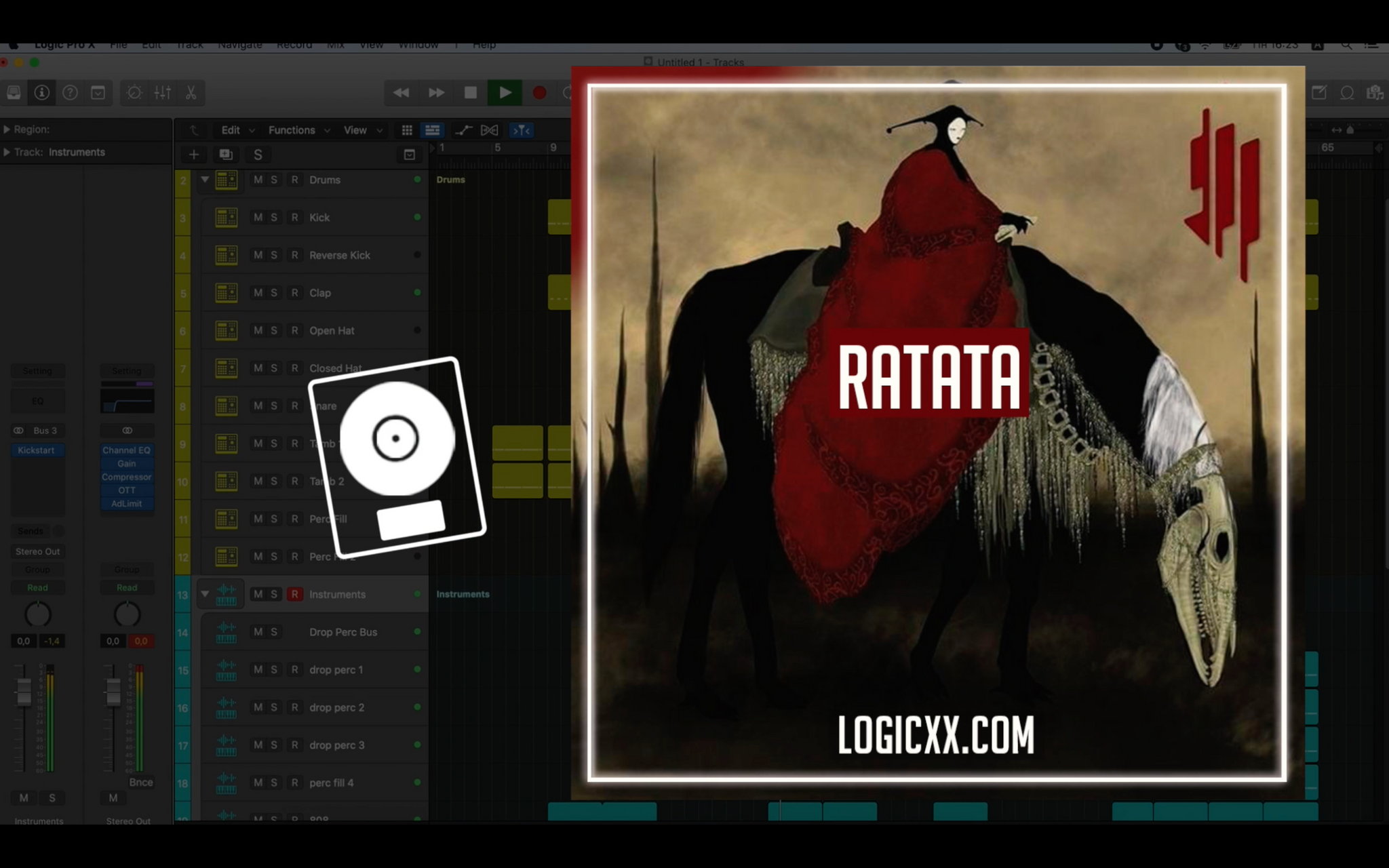The height and width of the screenshot is (868, 1389).
Task: Click the Instruments channel pan knob
Action: (37, 614)
